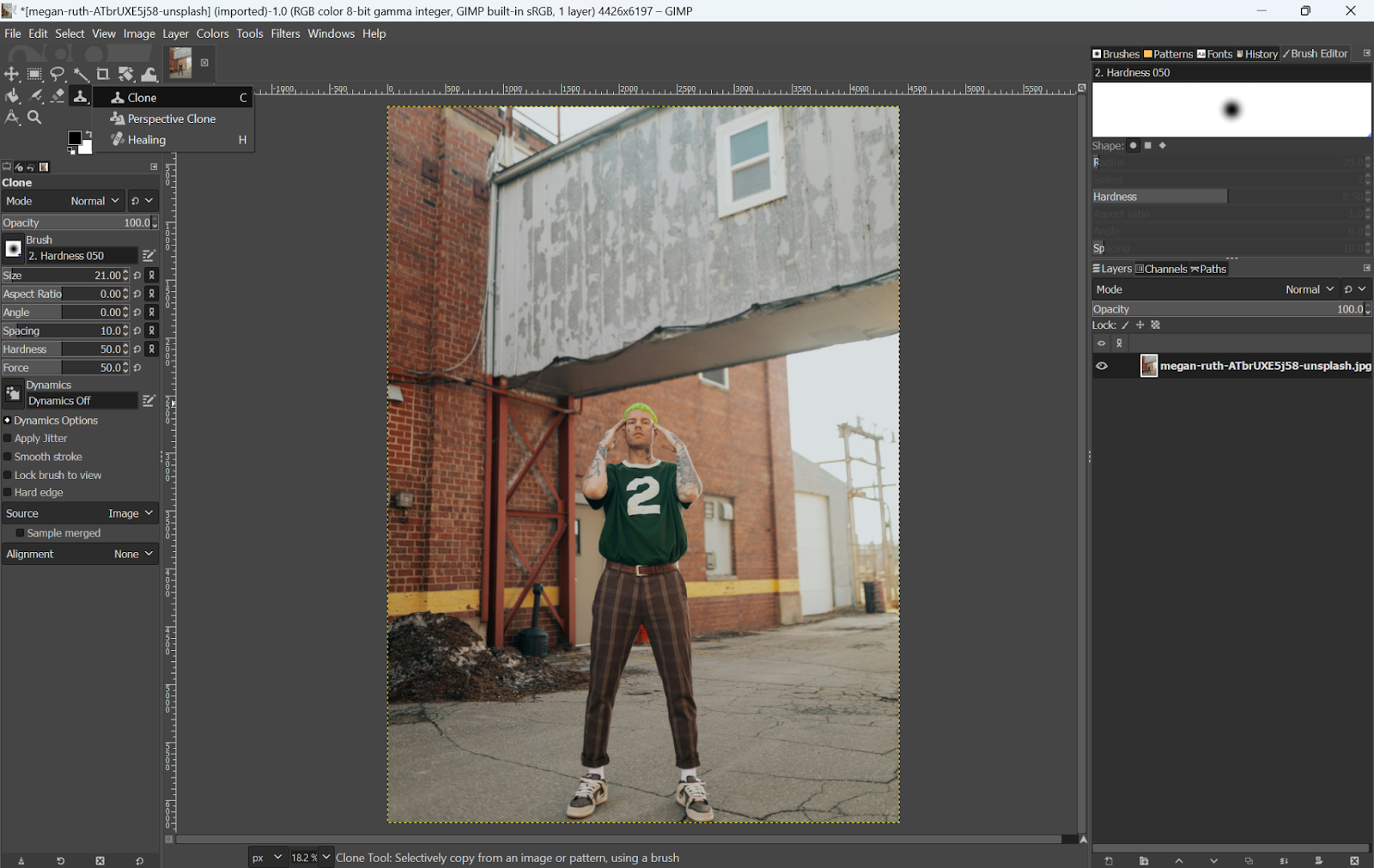
Task: Click the Clone stamp tool button in toolbox
Action: (81, 96)
